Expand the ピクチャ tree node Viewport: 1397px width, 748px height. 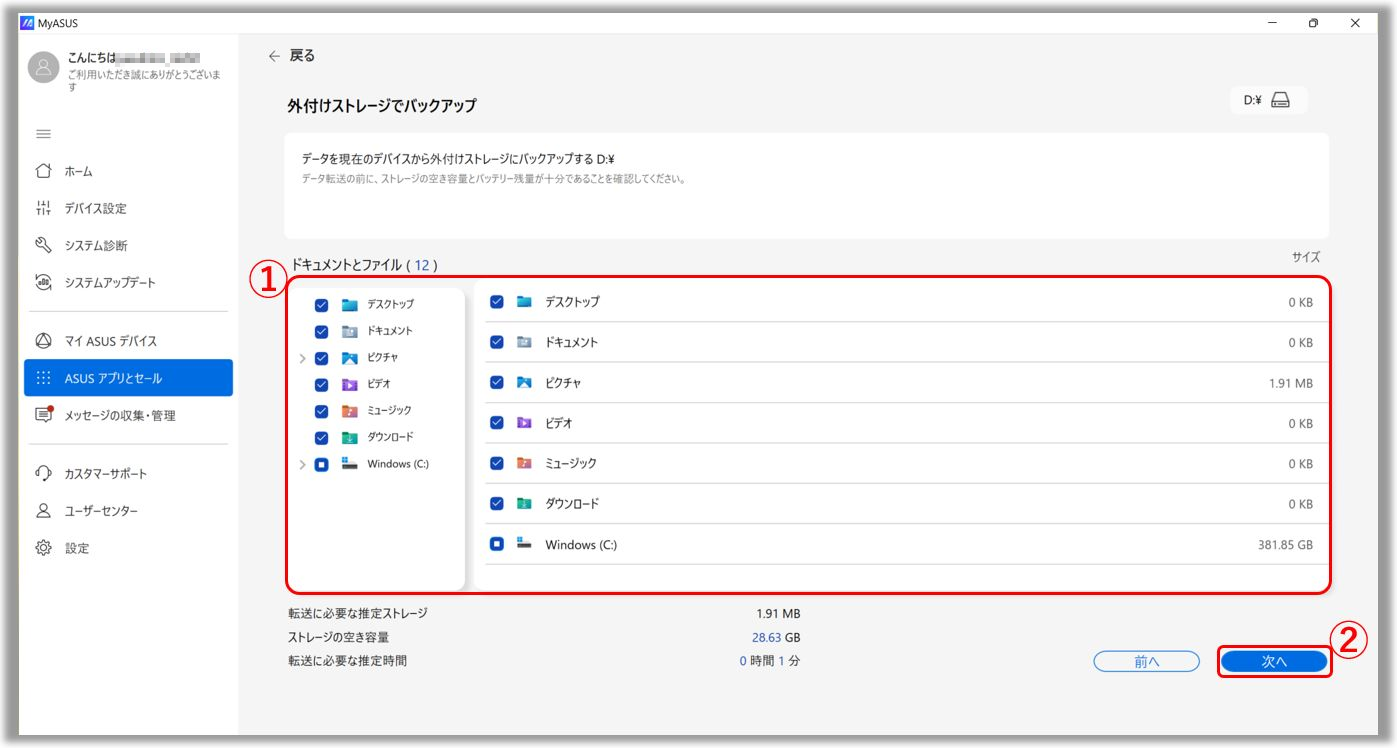(303, 358)
